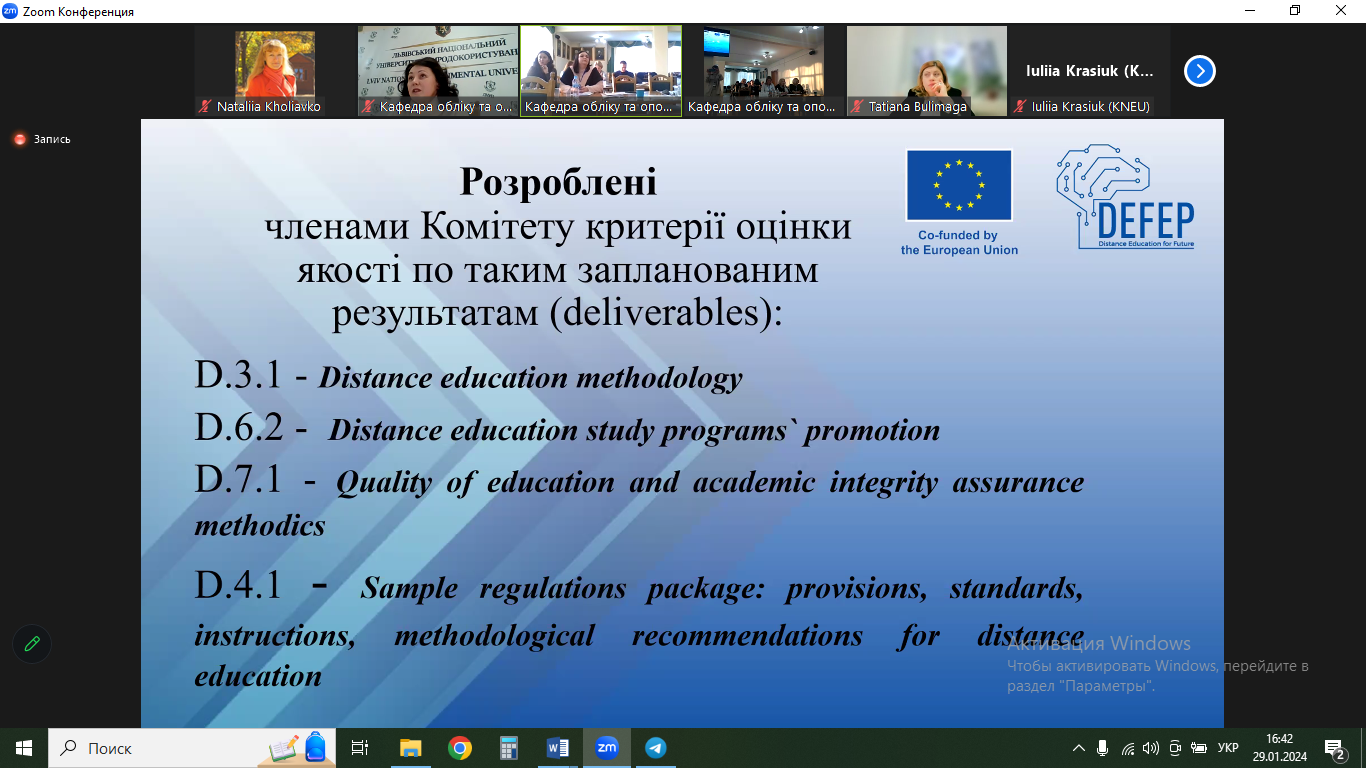Click the green annotation pencil icon

[x=32, y=644]
